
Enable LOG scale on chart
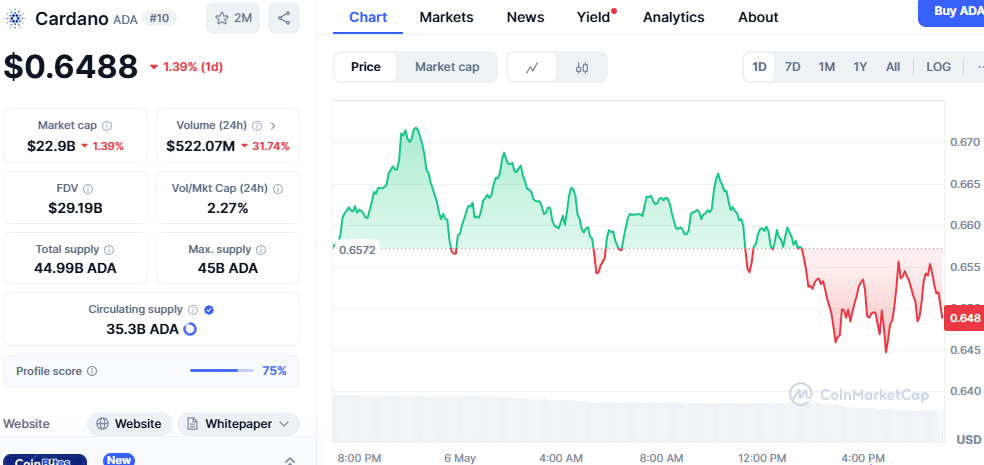[939, 67]
